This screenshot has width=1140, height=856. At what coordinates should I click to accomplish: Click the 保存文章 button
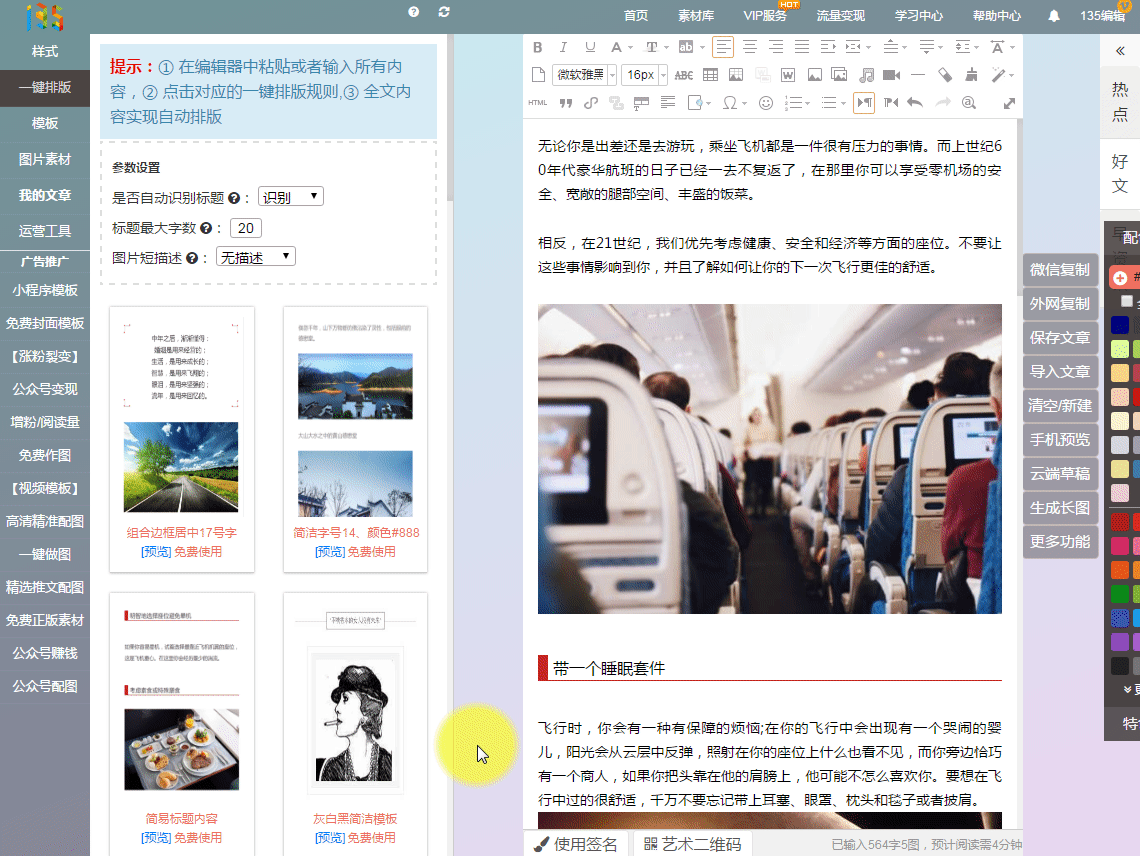(x=1059, y=337)
